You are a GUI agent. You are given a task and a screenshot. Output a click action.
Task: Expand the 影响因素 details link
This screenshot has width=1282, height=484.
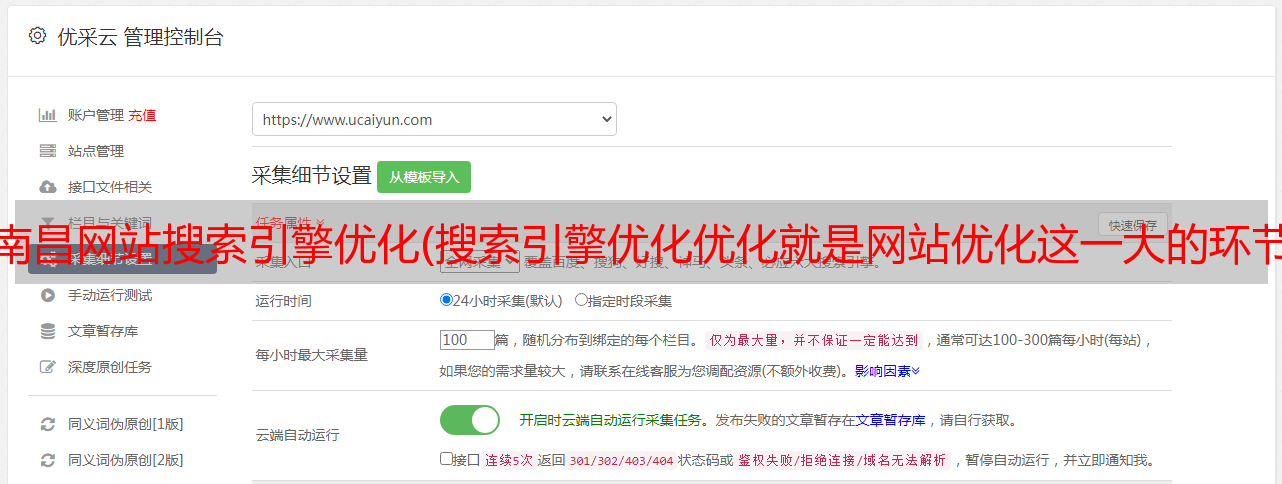pyautogui.click(x=887, y=371)
